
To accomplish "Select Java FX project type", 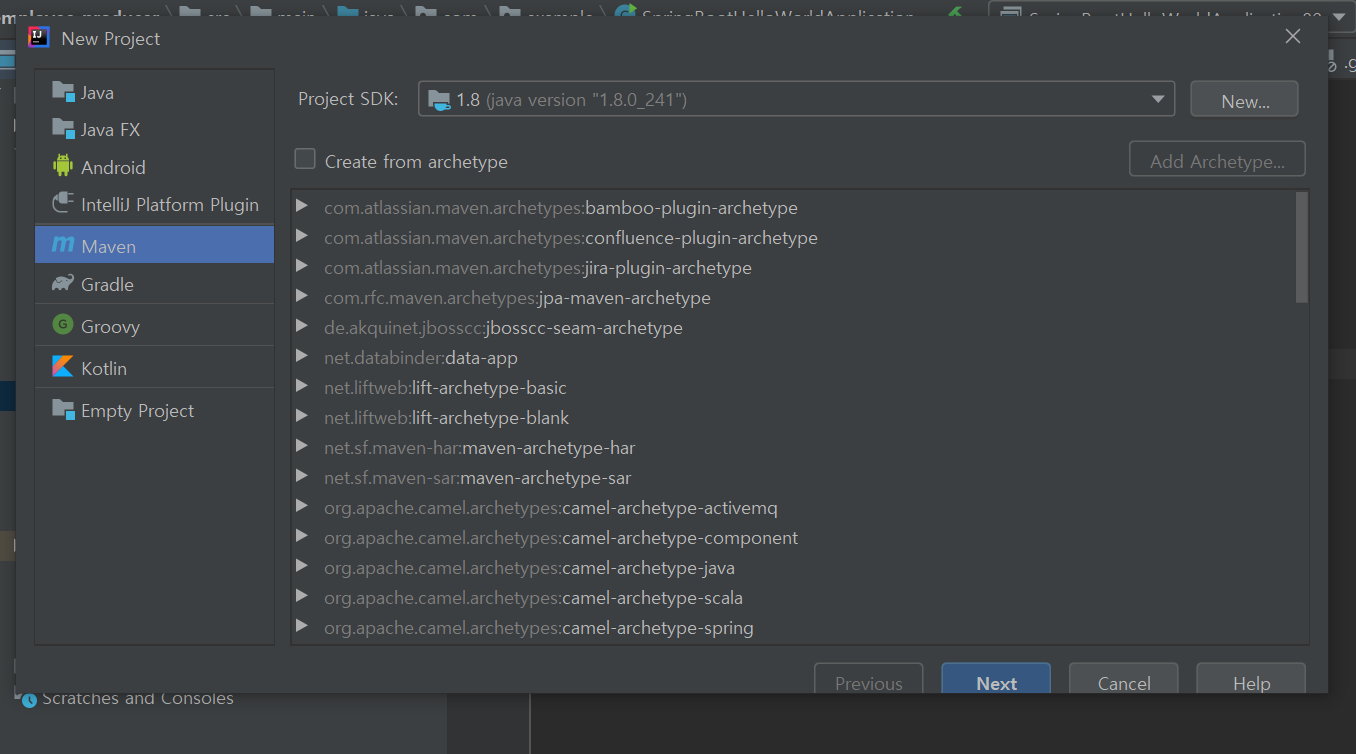I will (154, 129).
